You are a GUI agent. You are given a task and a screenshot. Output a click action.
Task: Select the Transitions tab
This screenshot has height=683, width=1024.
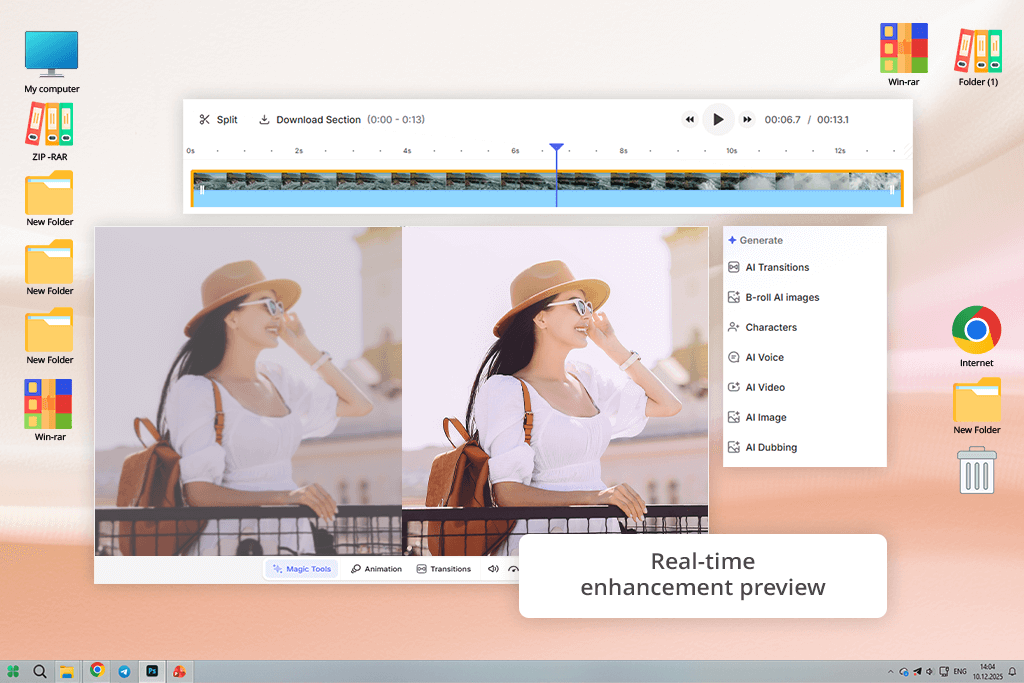pyautogui.click(x=443, y=569)
